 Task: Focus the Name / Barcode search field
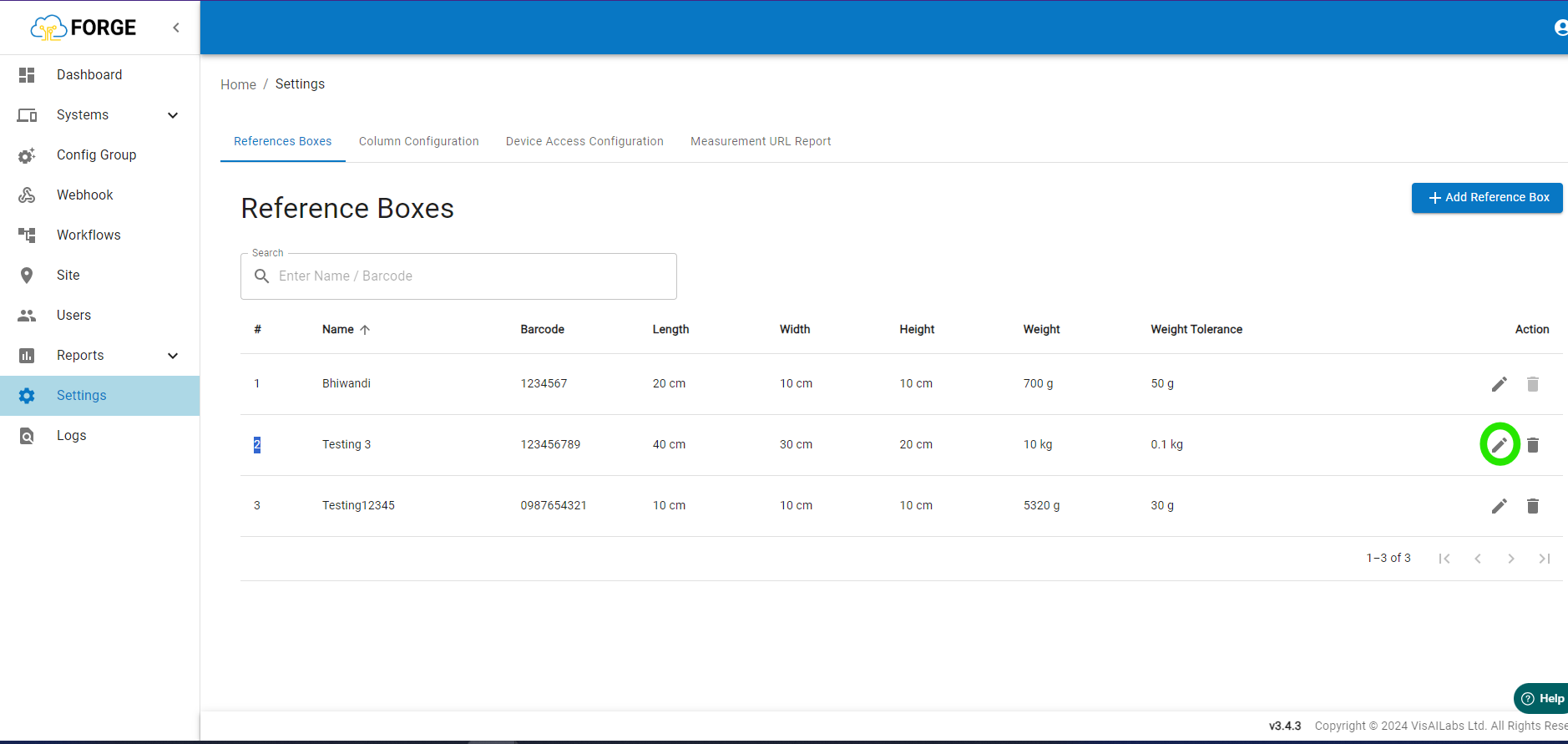pos(458,276)
